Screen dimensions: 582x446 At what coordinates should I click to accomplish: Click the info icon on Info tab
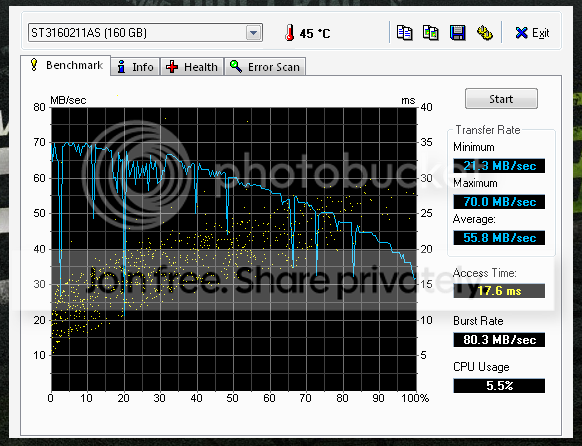pyautogui.click(x=121, y=67)
